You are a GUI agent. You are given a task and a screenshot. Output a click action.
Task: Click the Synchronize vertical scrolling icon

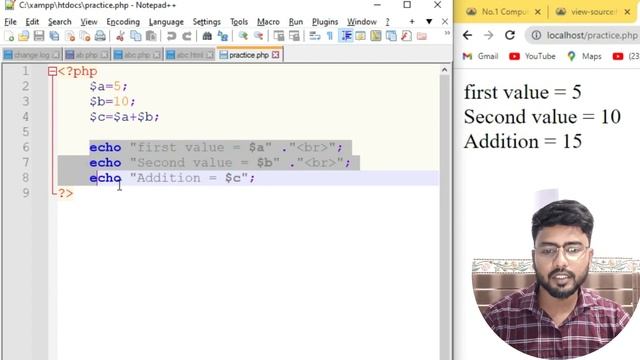(x=279, y=36)
